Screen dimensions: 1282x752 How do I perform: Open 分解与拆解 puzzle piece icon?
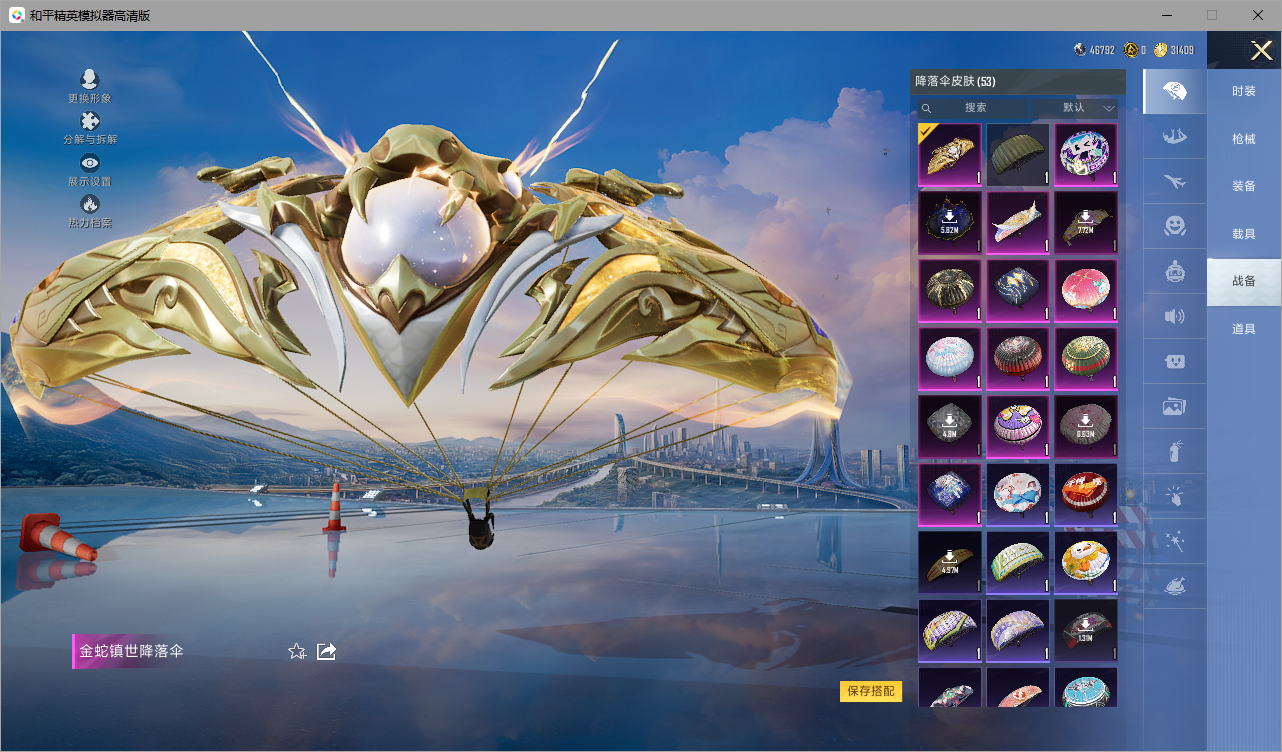[90, 121]
